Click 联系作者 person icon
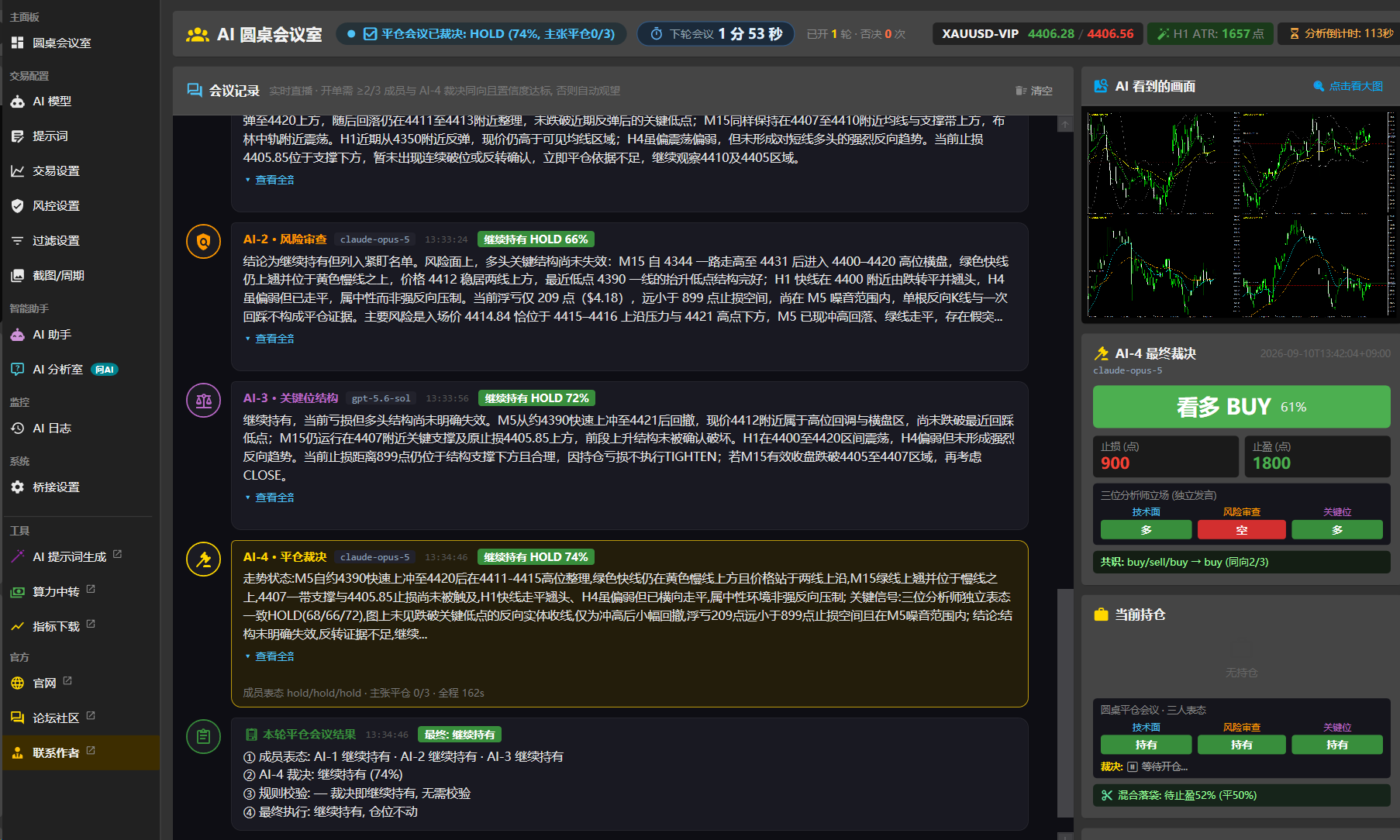 pyautogui.click(x=18, y=752)
